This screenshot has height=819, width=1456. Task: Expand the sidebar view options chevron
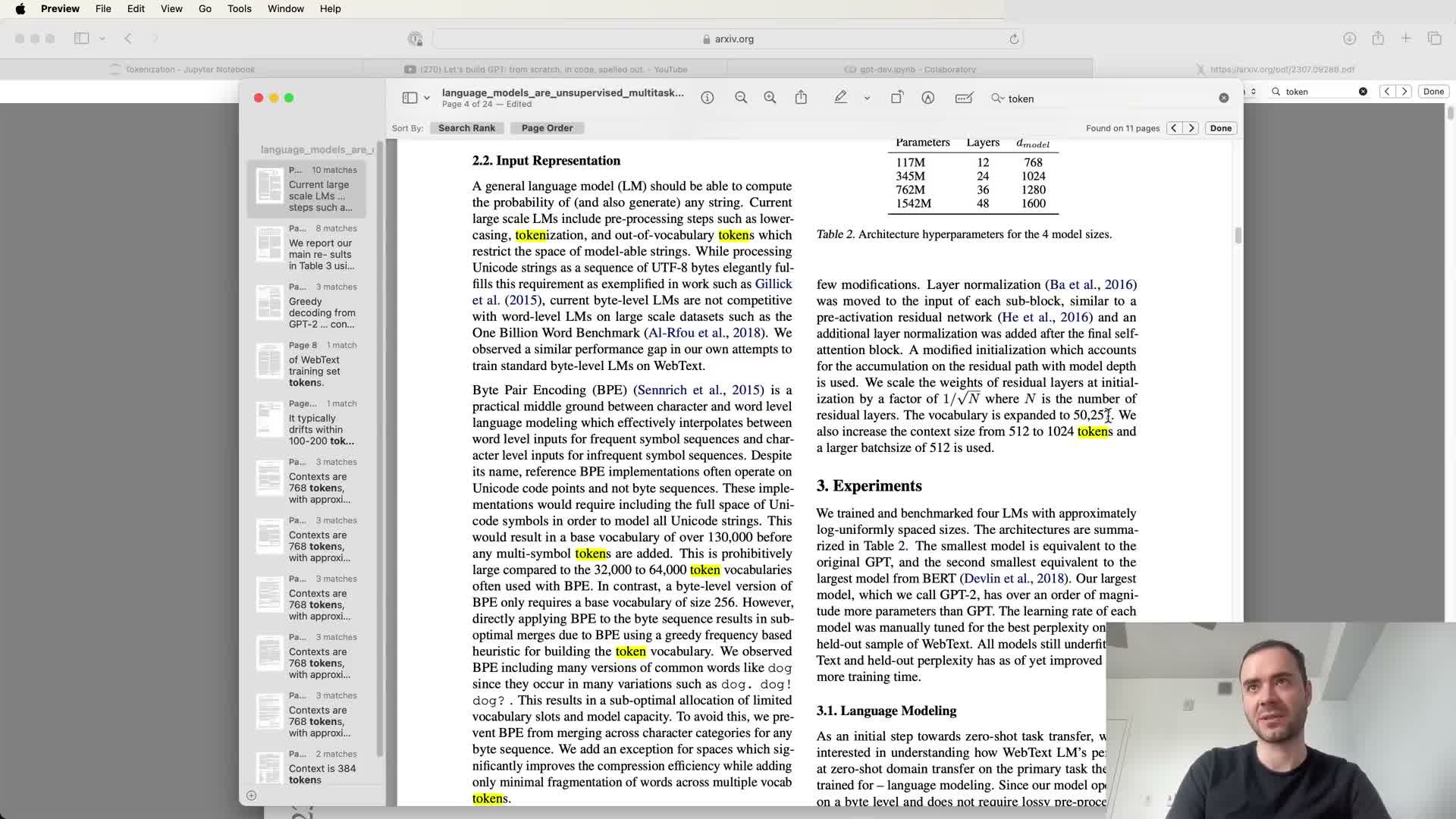tap(427, 99)
